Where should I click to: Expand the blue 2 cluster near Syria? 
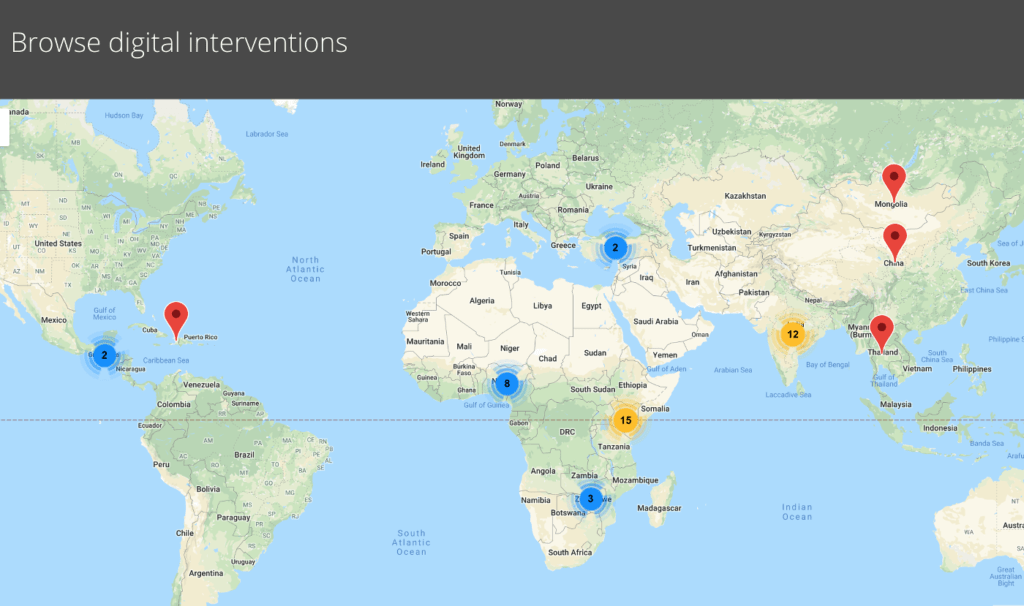point(615,248)
